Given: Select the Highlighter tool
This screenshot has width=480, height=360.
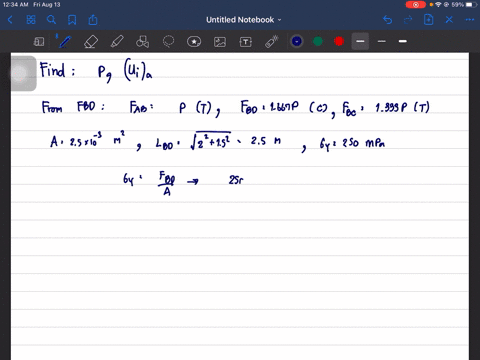Looking at the screenshot, I should [117, 42].
